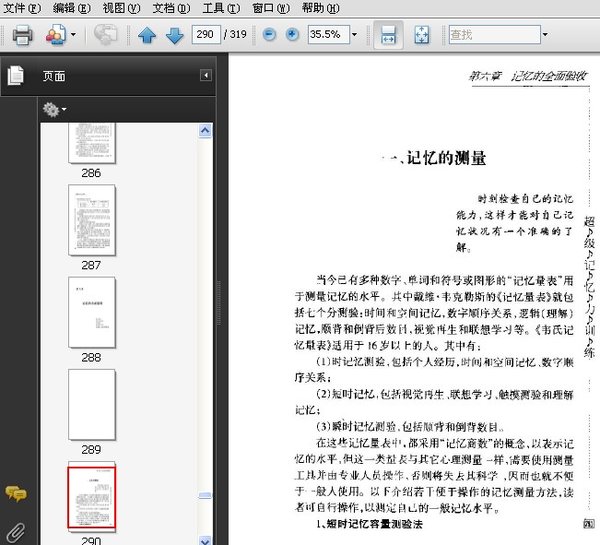Viewport: 600px width, 545px height.
Task: Select blank page 289 thumbnail
Action: coord(92,405)
